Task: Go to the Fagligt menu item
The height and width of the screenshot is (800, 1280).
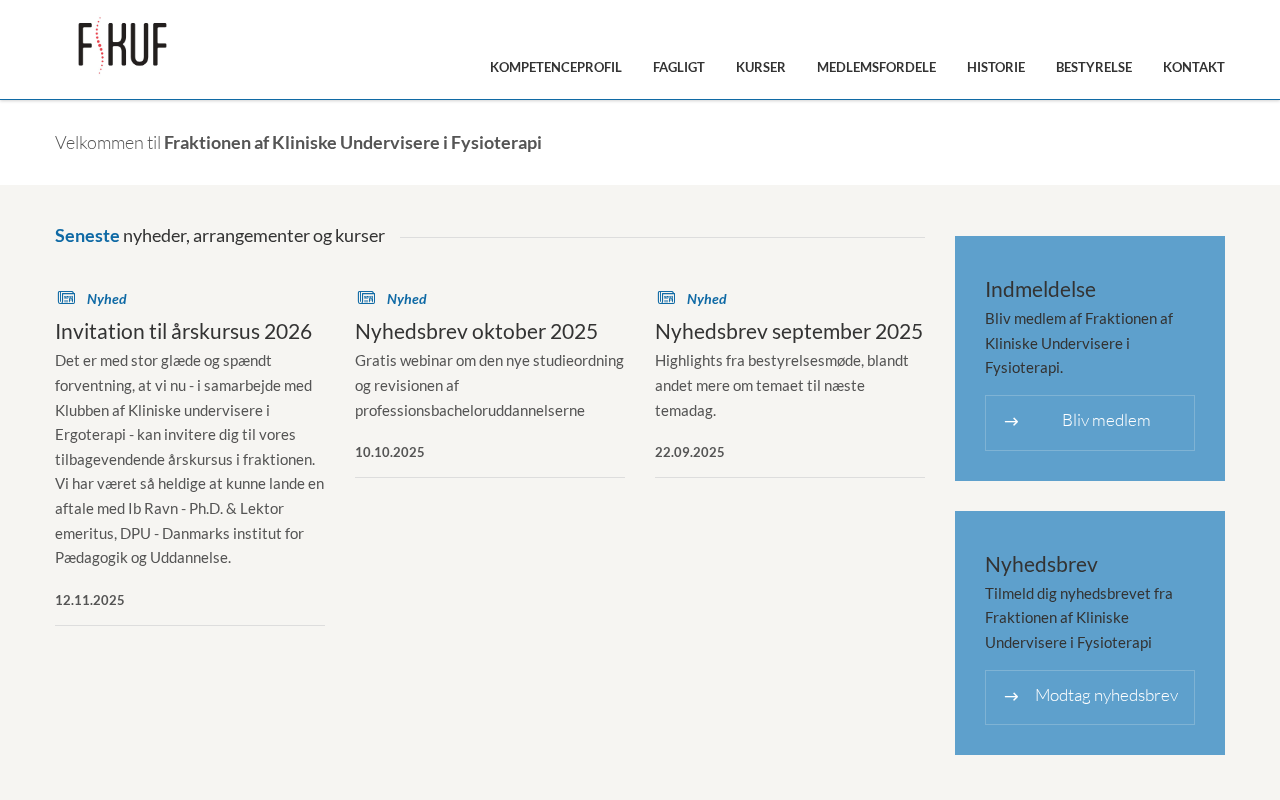Action: coord(678,67)
